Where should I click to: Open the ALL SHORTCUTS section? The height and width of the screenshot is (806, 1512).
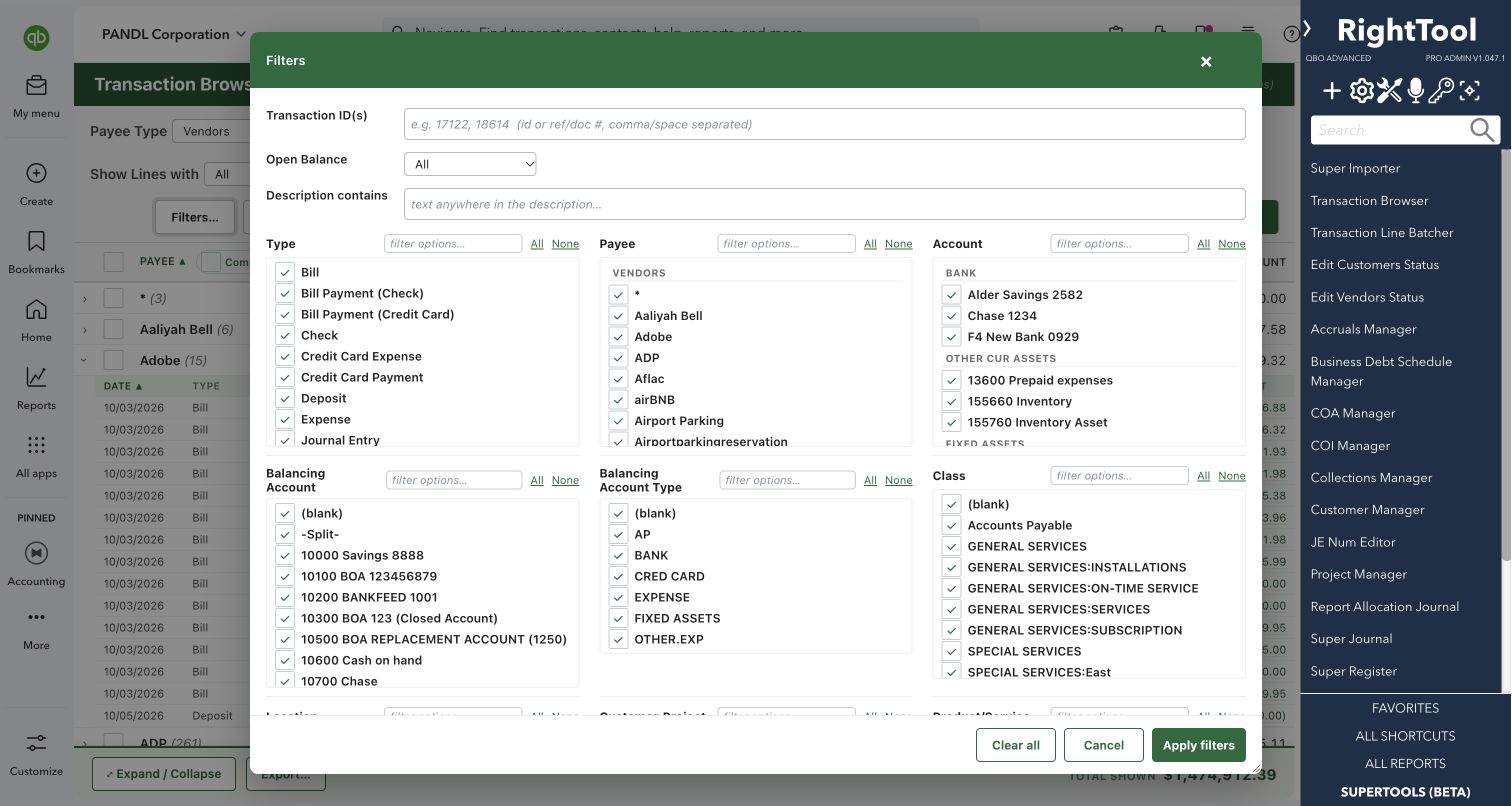pos(1405,736)
